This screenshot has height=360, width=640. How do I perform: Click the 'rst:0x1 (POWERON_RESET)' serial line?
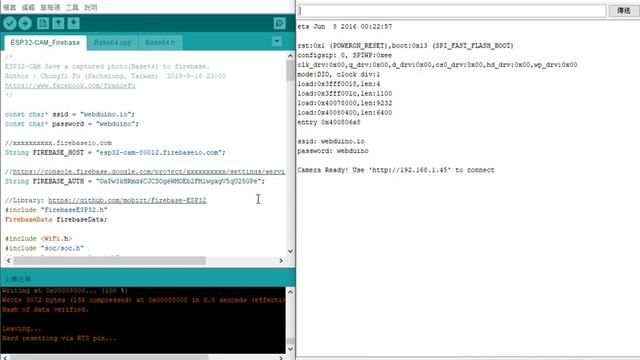406,46
